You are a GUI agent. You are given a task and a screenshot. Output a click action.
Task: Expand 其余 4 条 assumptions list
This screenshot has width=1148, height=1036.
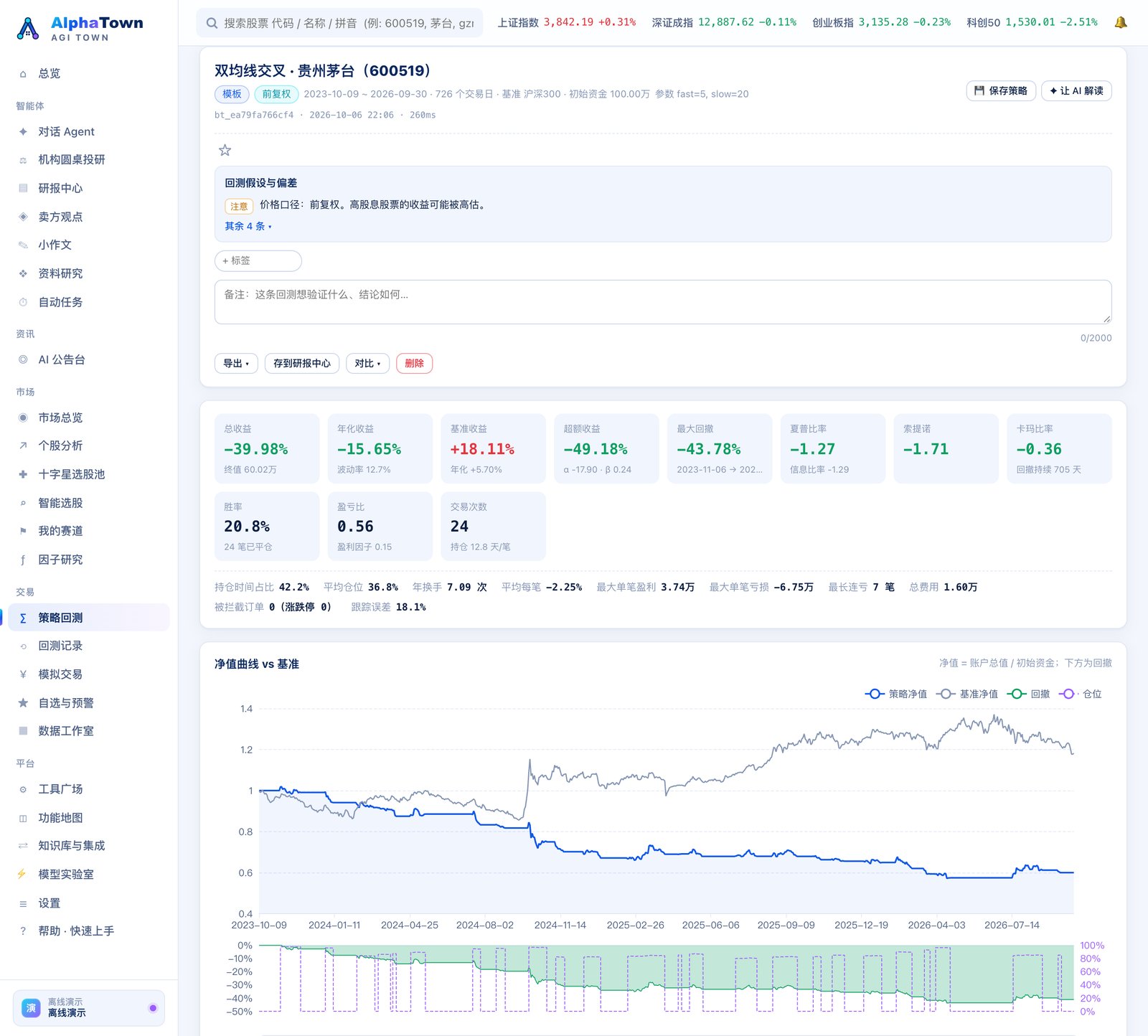click(x=248, y=226)
